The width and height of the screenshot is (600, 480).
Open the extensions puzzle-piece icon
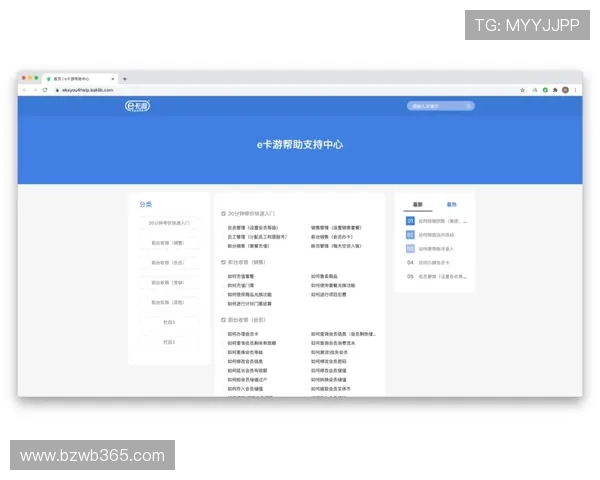[555, 90]
